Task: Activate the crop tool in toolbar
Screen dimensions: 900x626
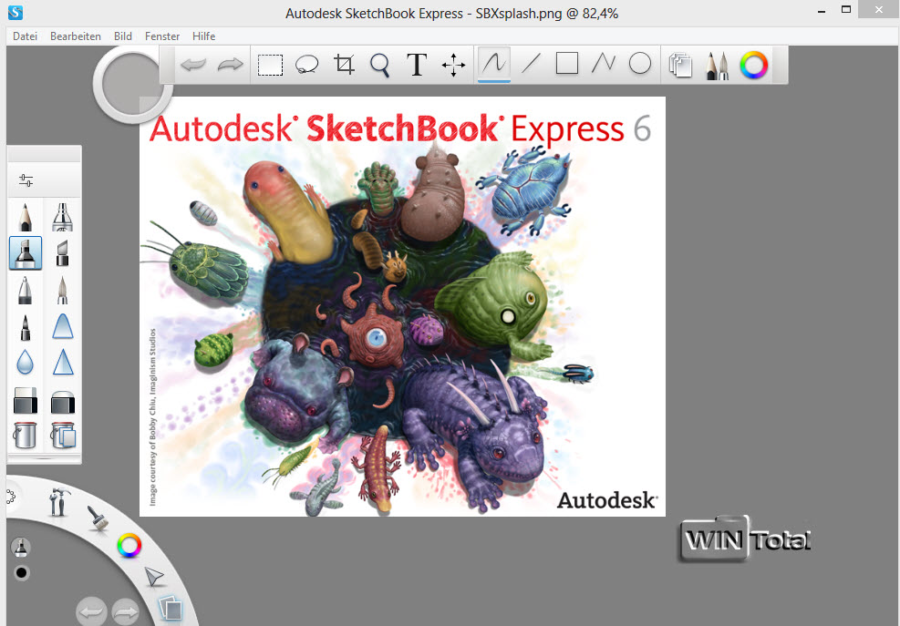Action: (344, 65)
